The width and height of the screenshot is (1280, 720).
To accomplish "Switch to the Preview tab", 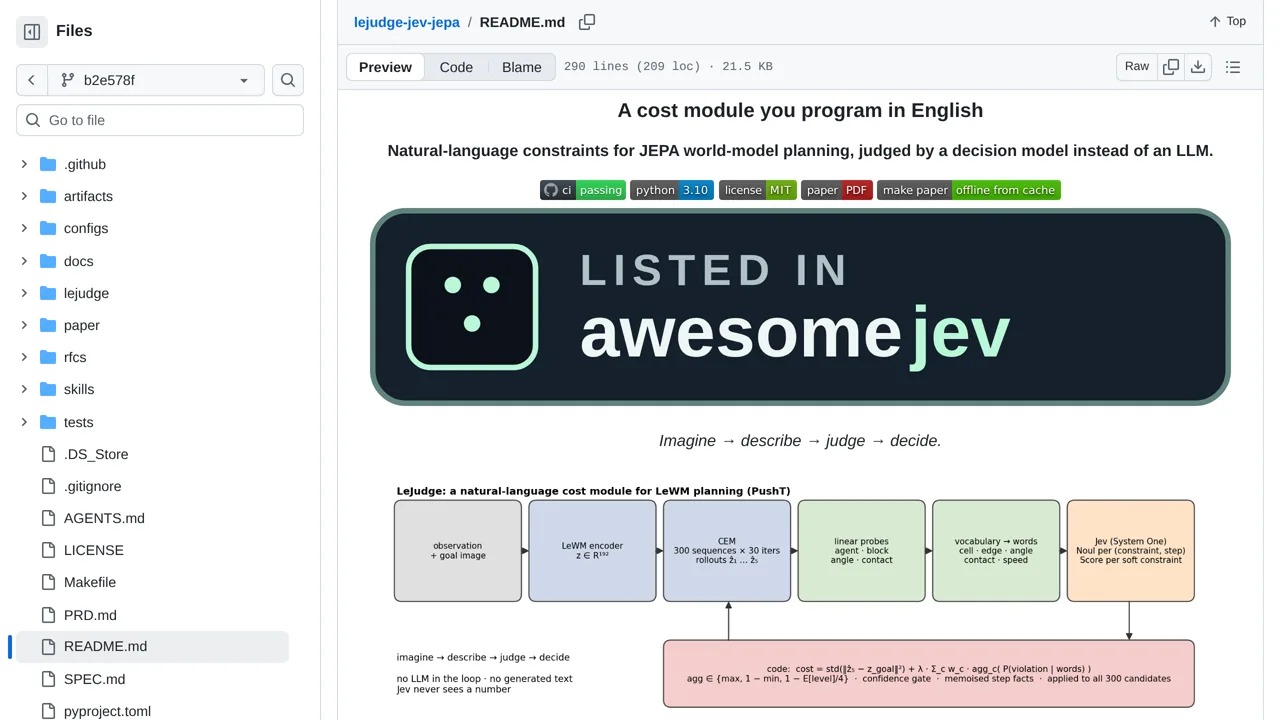I will coord(385,67).
